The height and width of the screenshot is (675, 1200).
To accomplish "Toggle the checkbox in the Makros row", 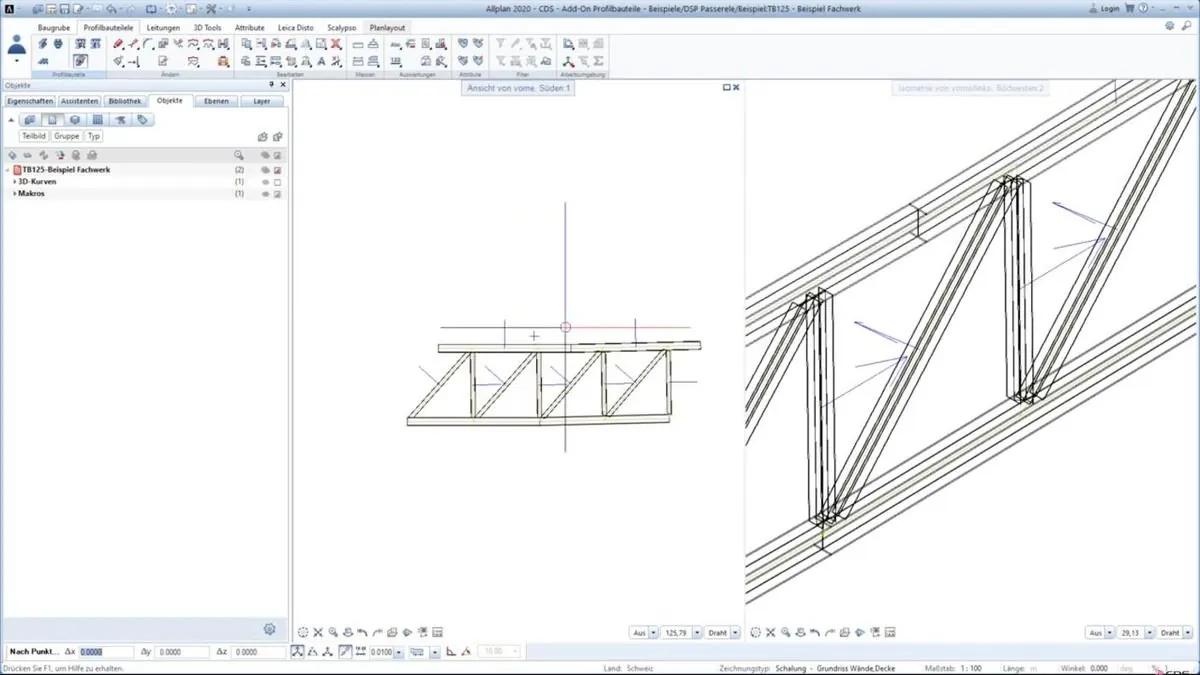I will pos(278,194).
